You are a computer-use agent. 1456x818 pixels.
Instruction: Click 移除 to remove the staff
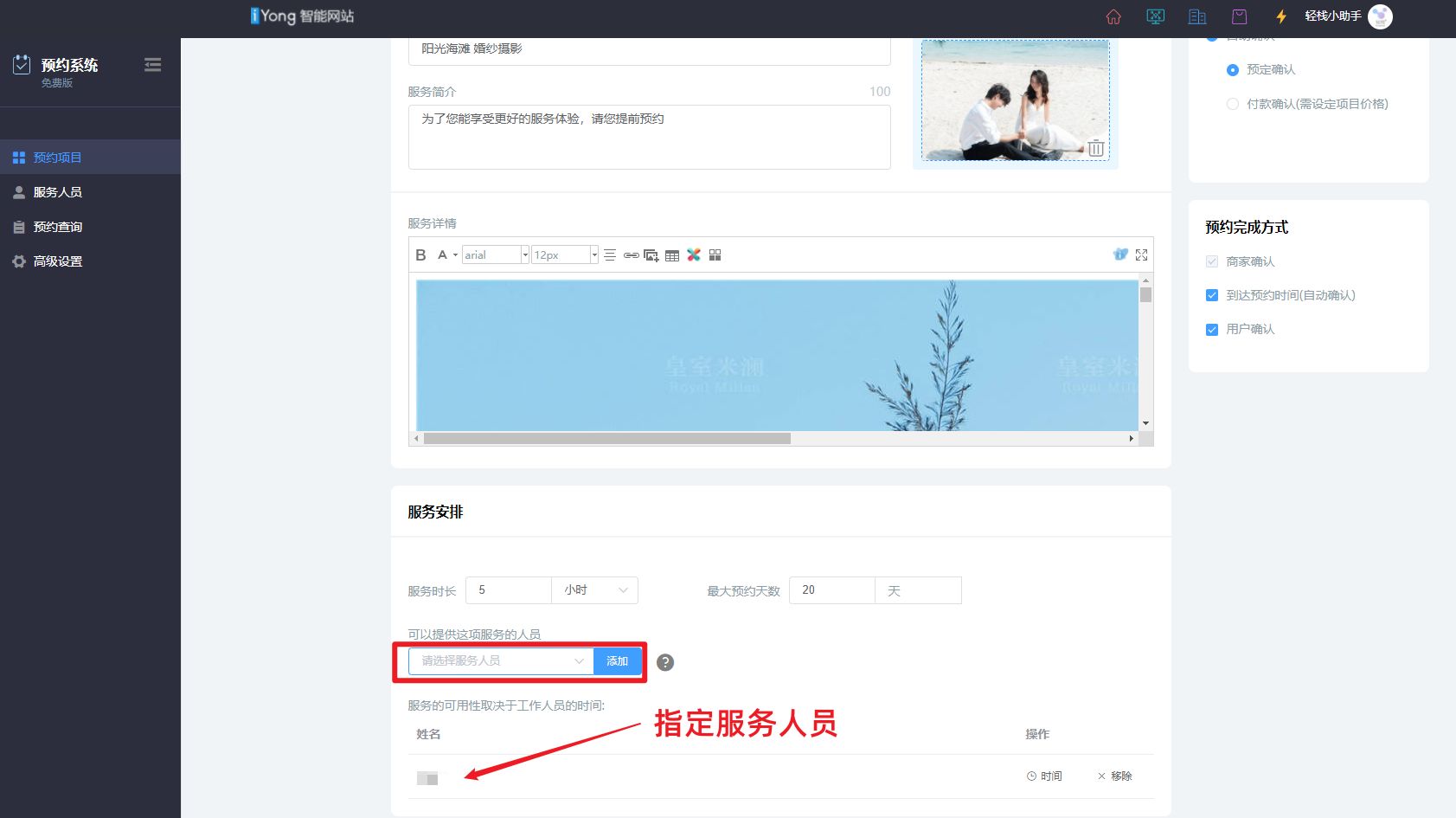(1114, 776)
